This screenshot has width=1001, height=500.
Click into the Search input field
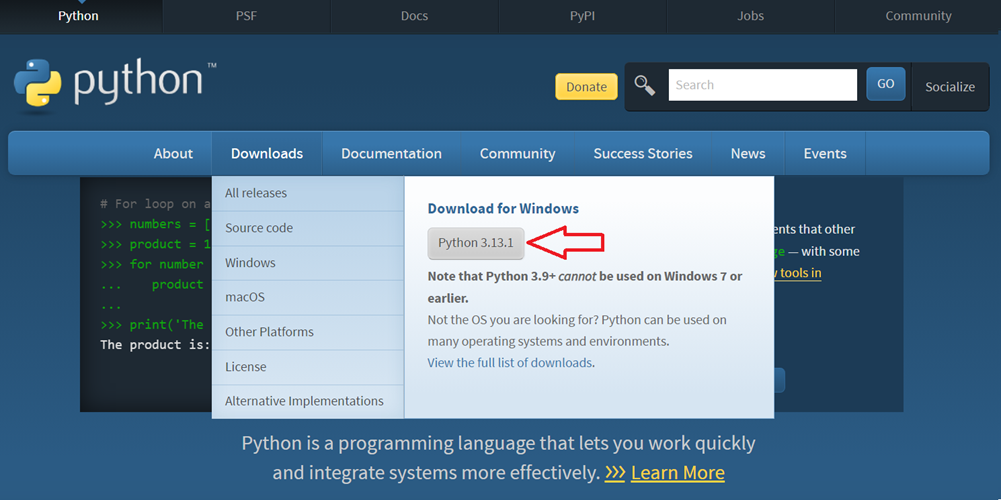click(x=762, y=85)
